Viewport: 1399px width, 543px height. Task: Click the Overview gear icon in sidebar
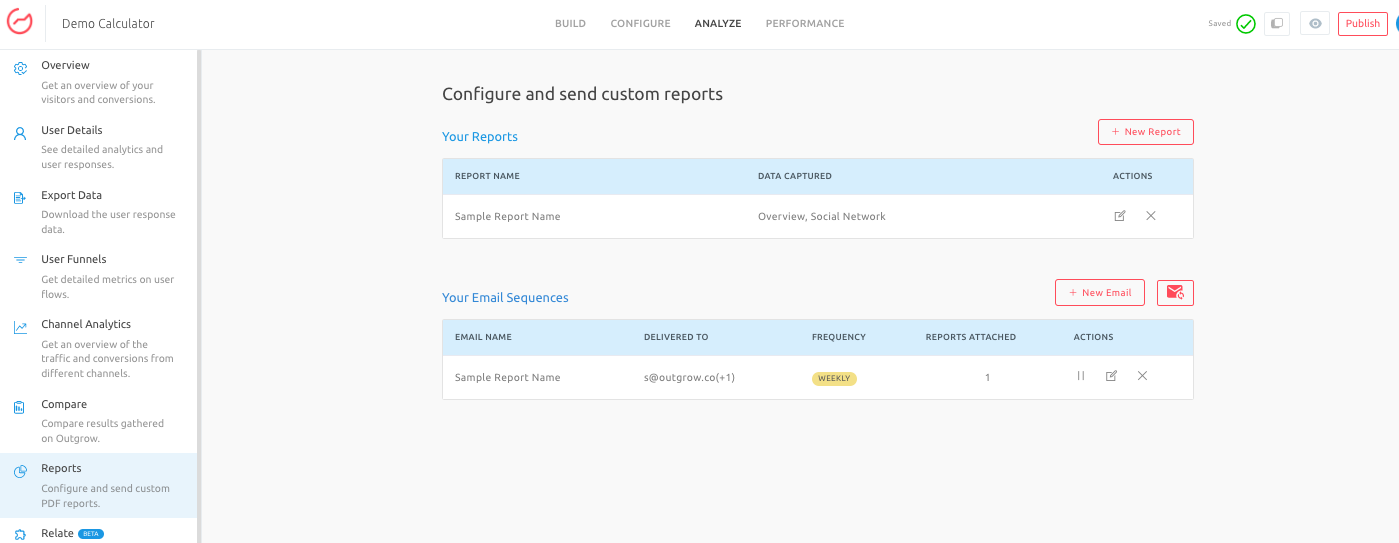click(20, 69)
